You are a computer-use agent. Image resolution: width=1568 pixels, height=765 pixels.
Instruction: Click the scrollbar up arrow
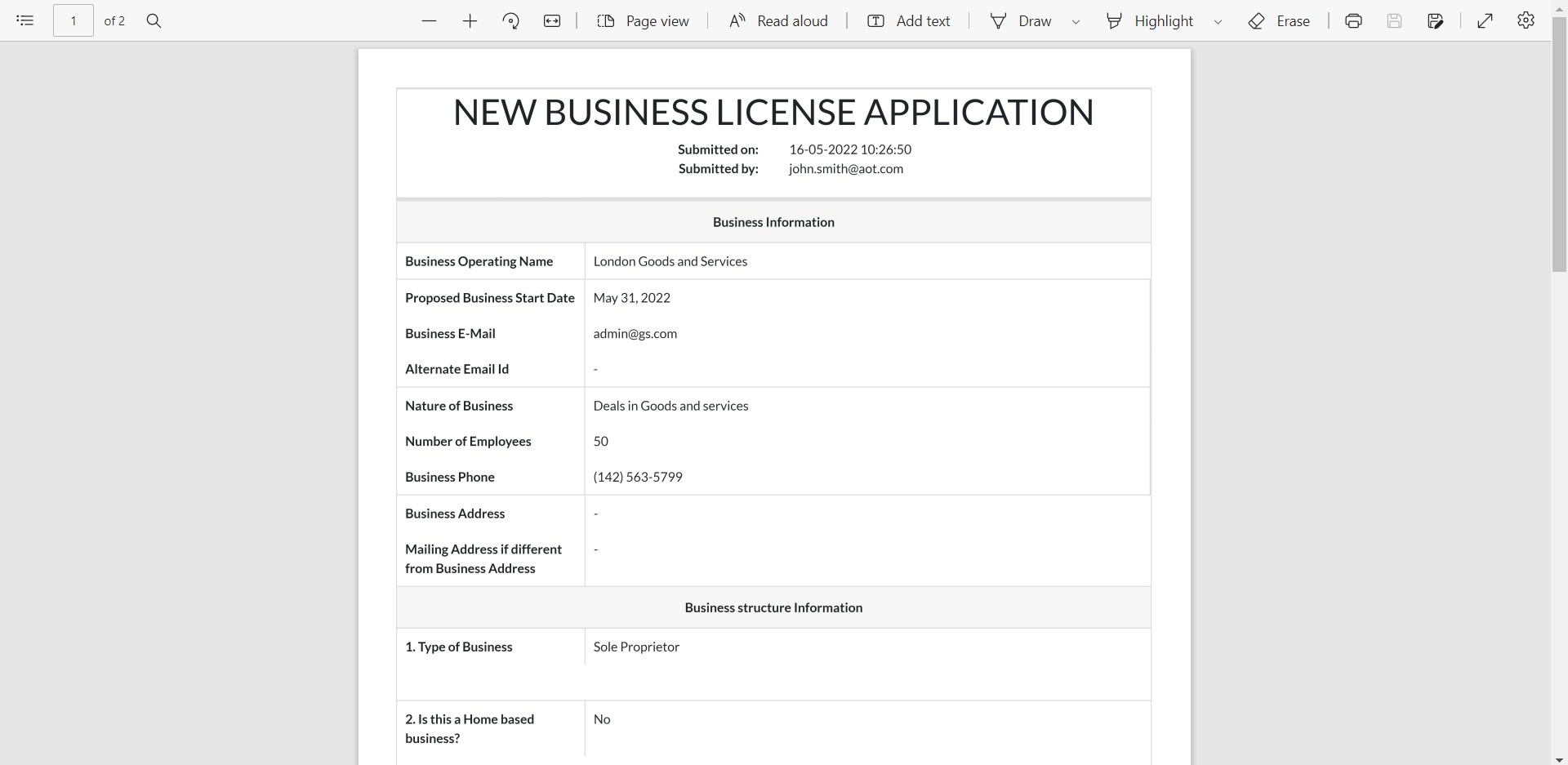tap(1559, 7)
